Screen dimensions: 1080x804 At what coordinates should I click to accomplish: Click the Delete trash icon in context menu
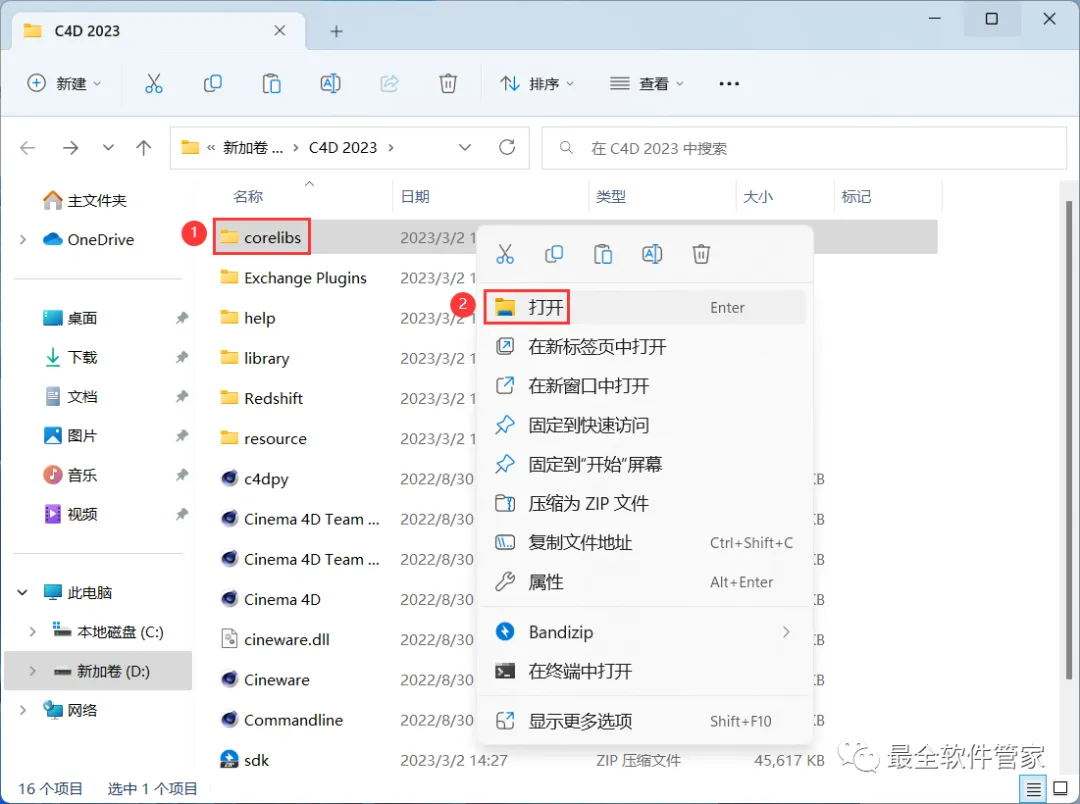[700, 254]
